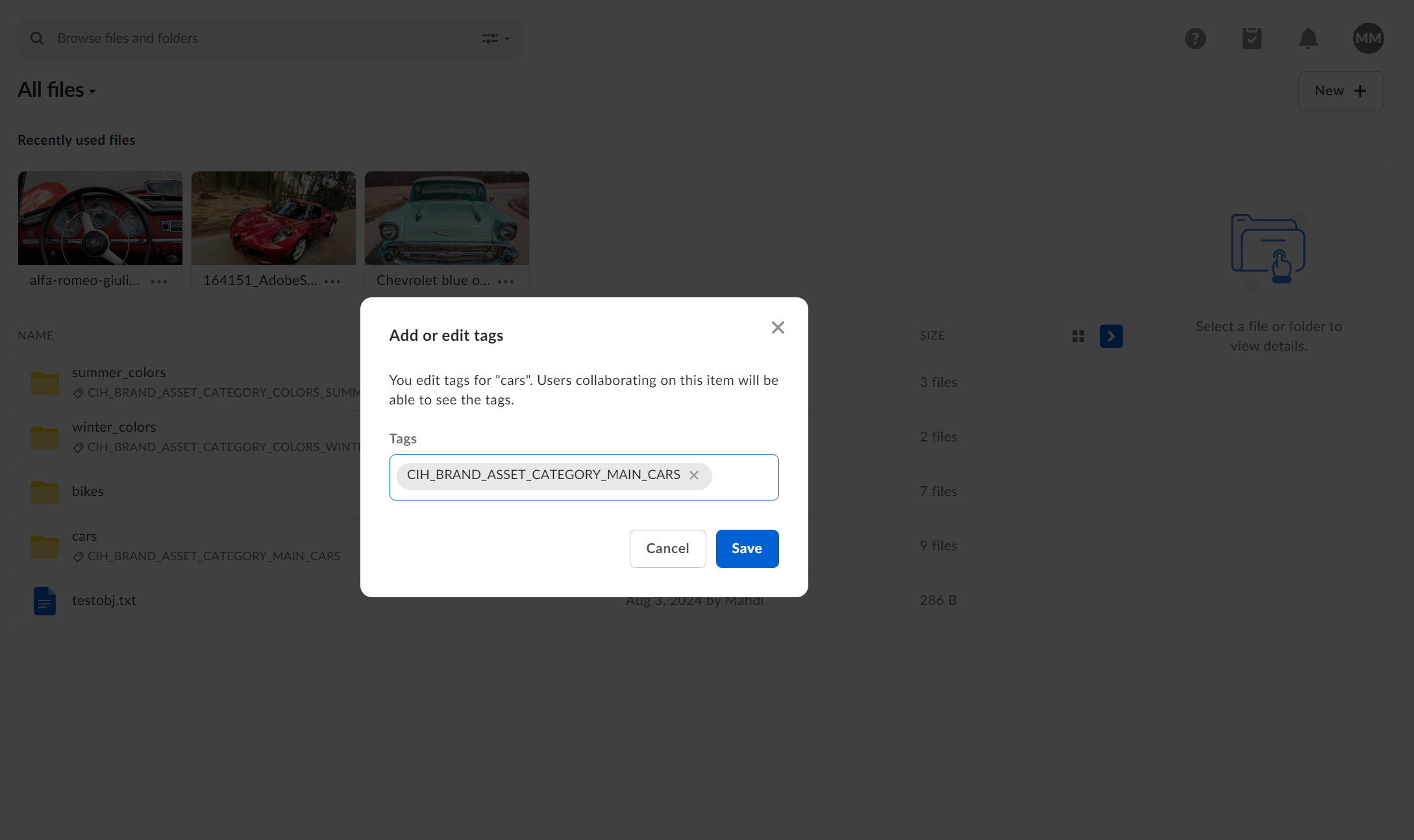Viewport: 1414px width, 840px height.
Task: Click Cancel in the tags dialog
Action: coord(667,549)
